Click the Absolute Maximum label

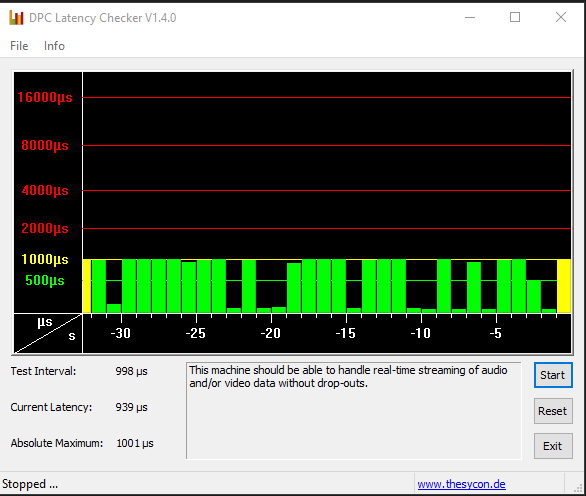click(57, 443)
